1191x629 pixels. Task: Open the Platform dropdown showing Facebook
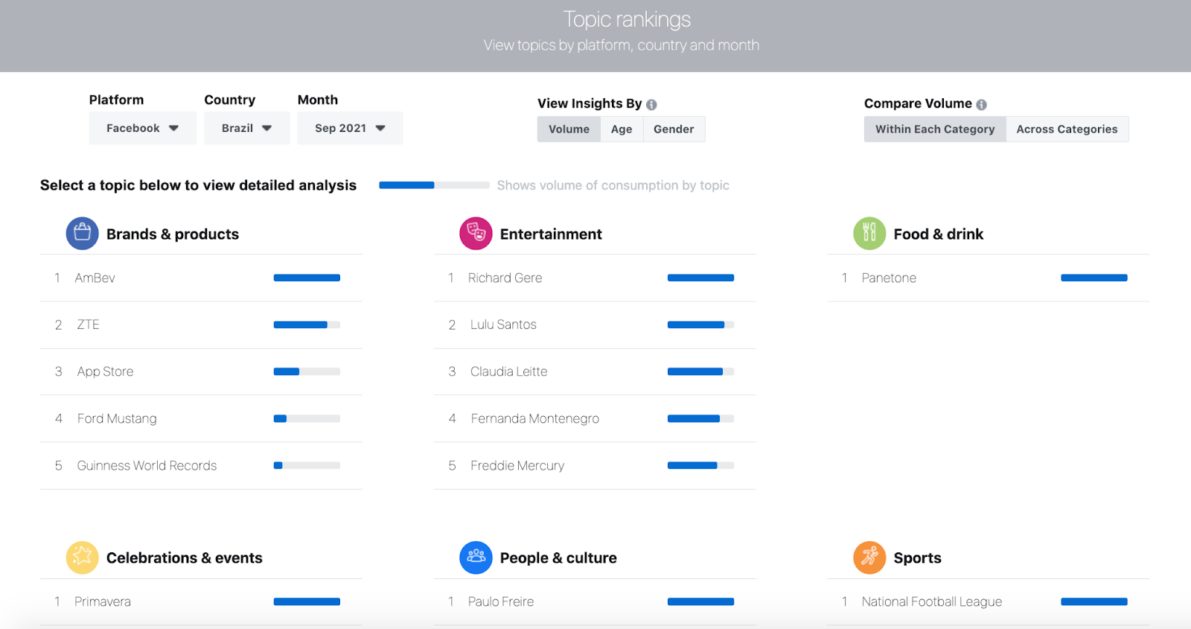coord(142,128)
